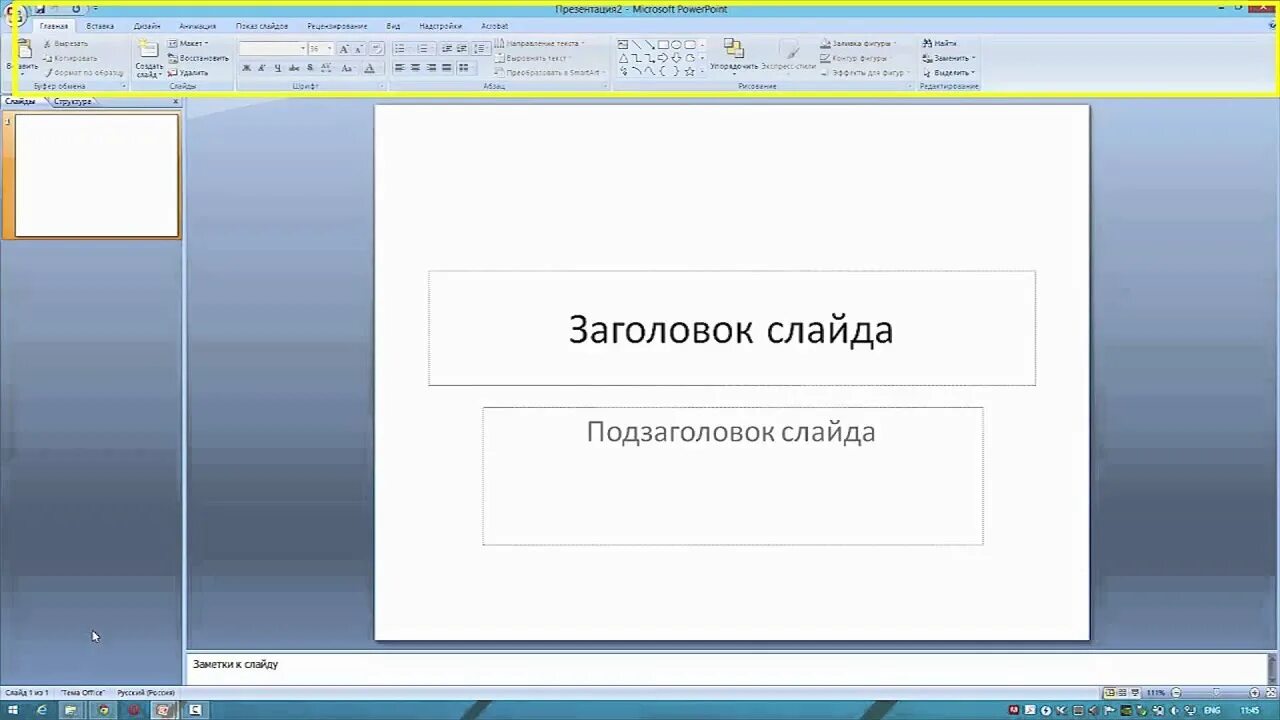Switch to the Структура pane tab
Viewport: 1280px width, 720px height.
(72, 102)
